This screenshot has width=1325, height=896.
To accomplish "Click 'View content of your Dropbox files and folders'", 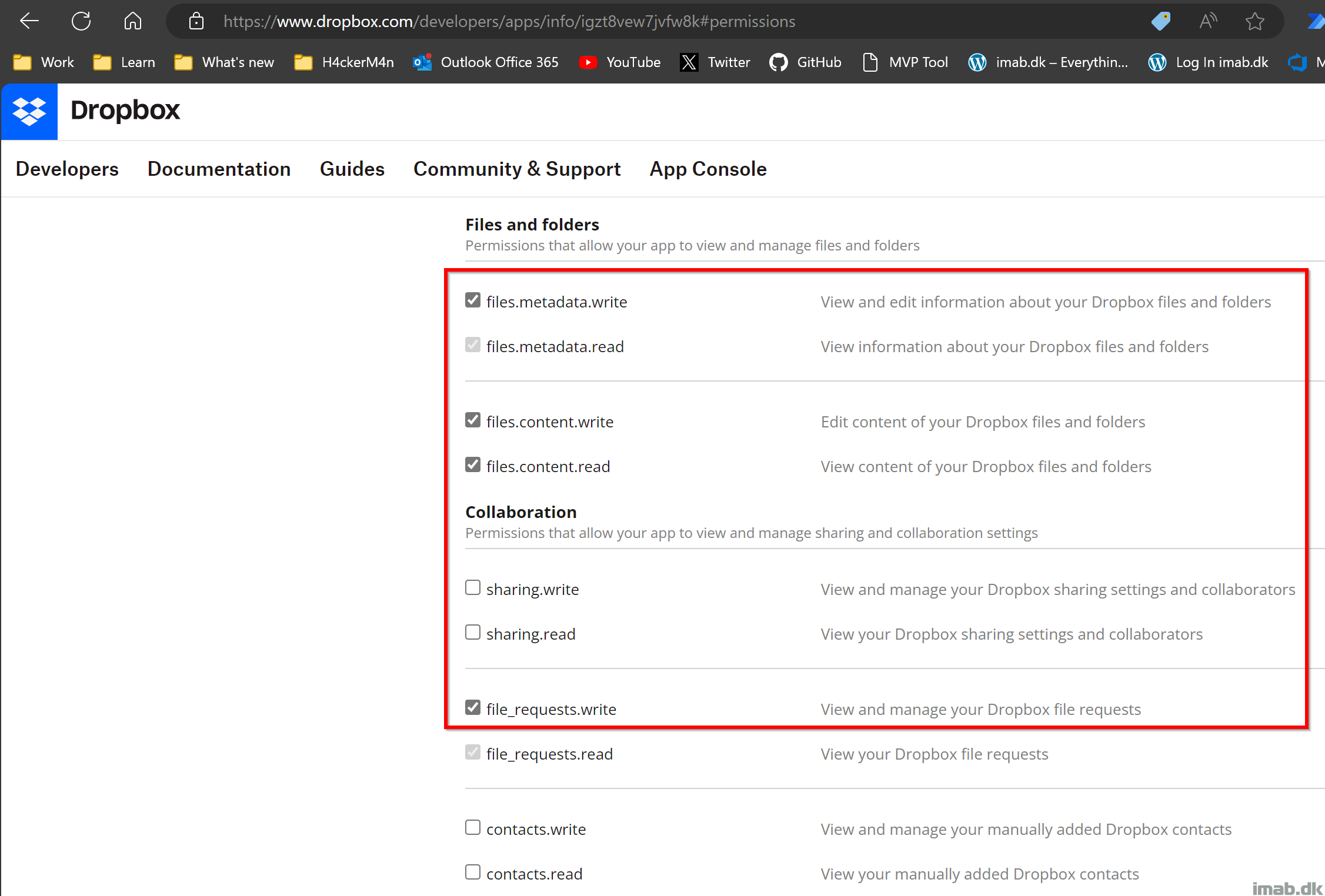I will (x=986, y=467).
